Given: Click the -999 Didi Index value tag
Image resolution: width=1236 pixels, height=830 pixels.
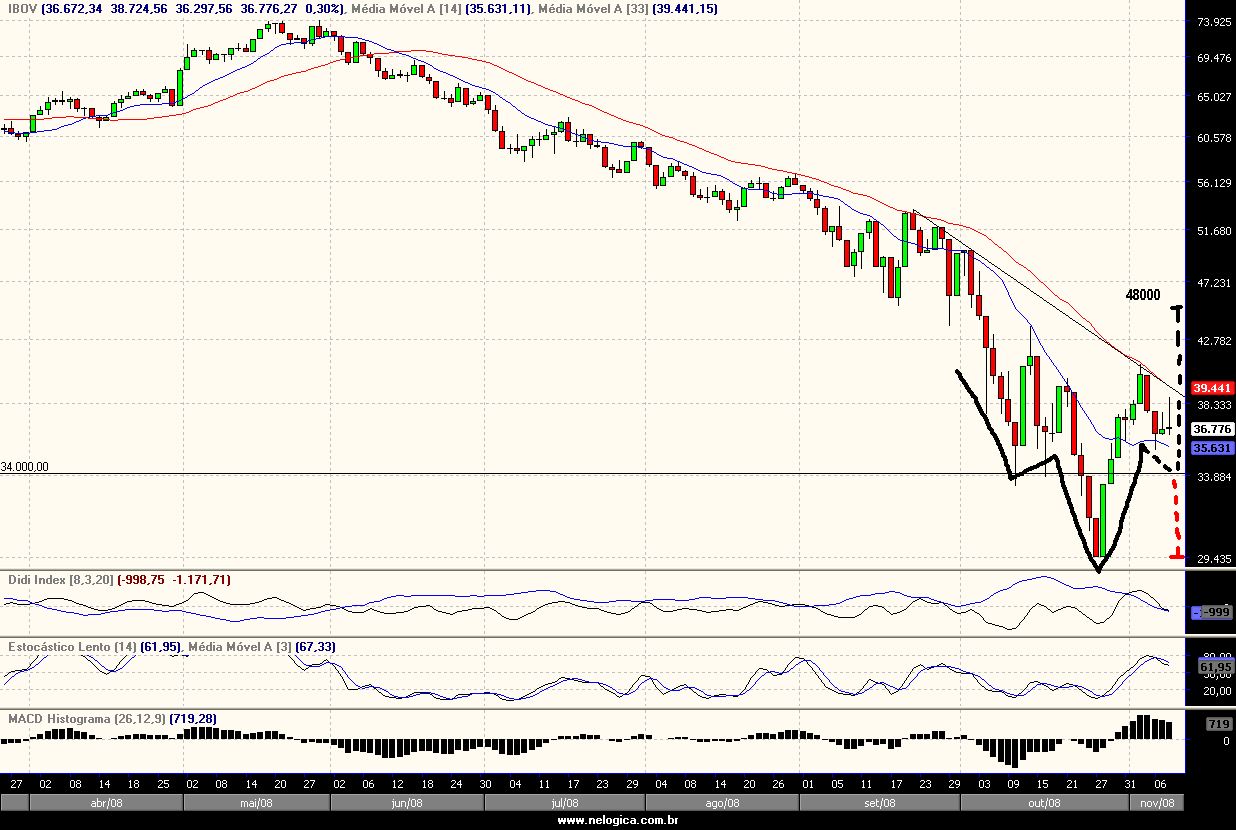Looking at the screenshot, I should (x=1216, y=612).
